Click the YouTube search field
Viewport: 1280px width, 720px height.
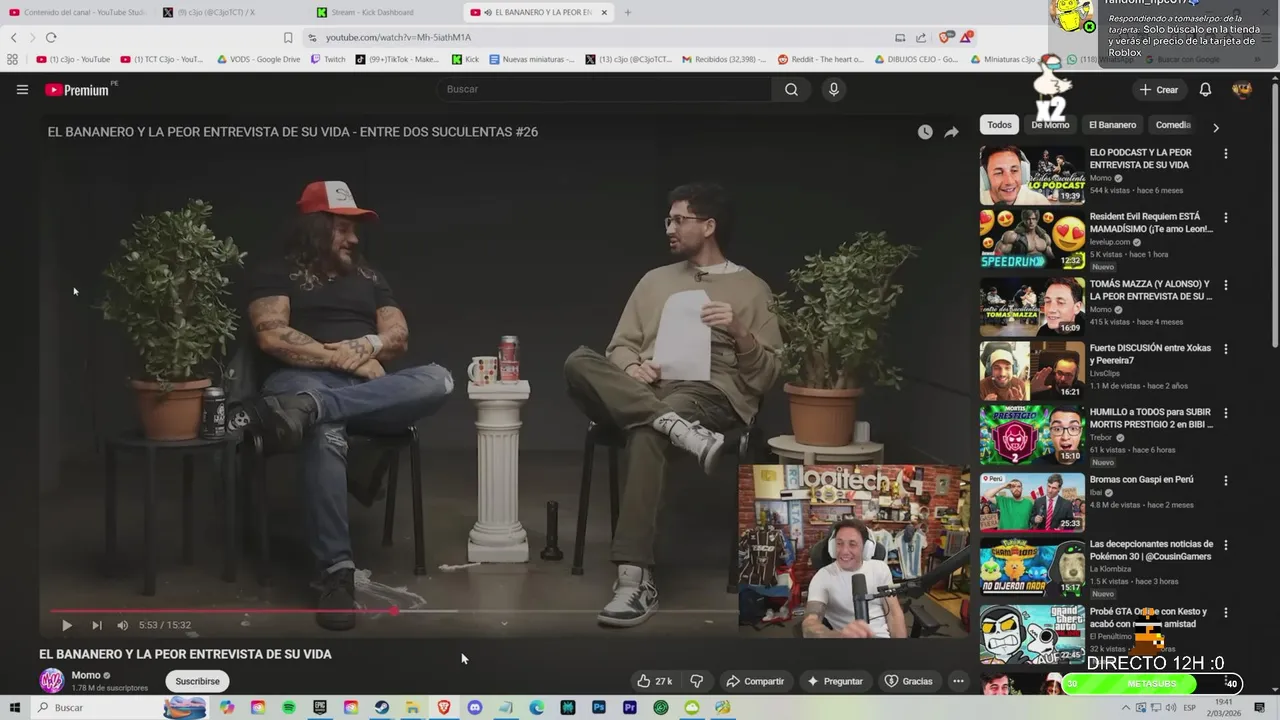[x=603, y=89]
